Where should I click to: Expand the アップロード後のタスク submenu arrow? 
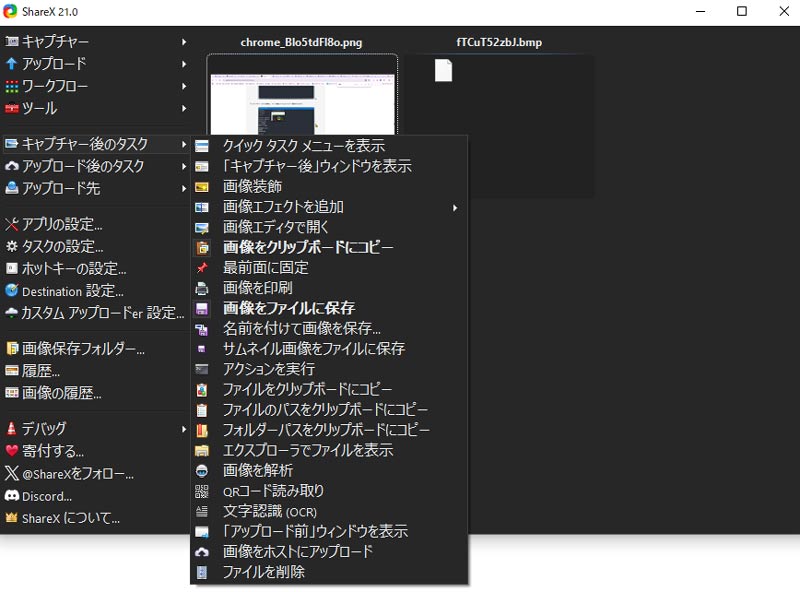[184, 166]
